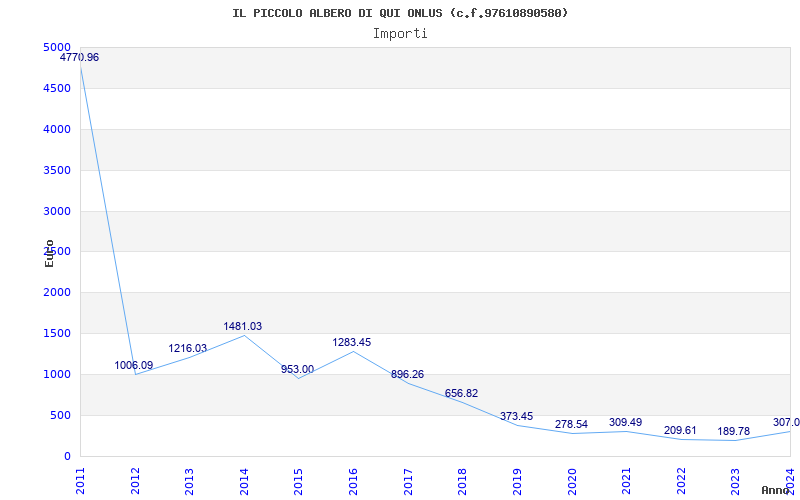Click the 2014 x-axis year label
800x500 pixels.
(244, 482)
